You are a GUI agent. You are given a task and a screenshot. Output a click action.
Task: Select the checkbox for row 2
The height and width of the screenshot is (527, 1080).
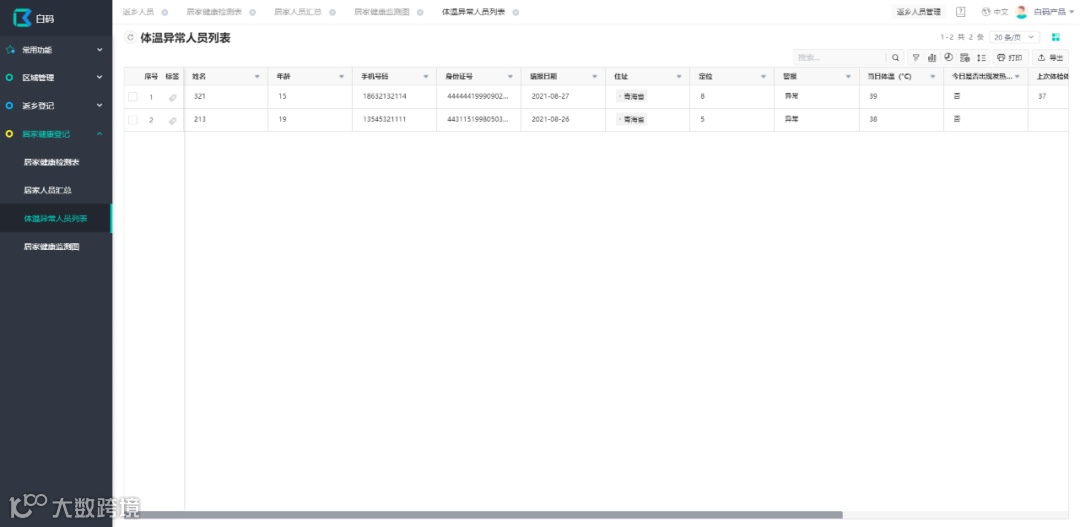[x=133, y=120]
